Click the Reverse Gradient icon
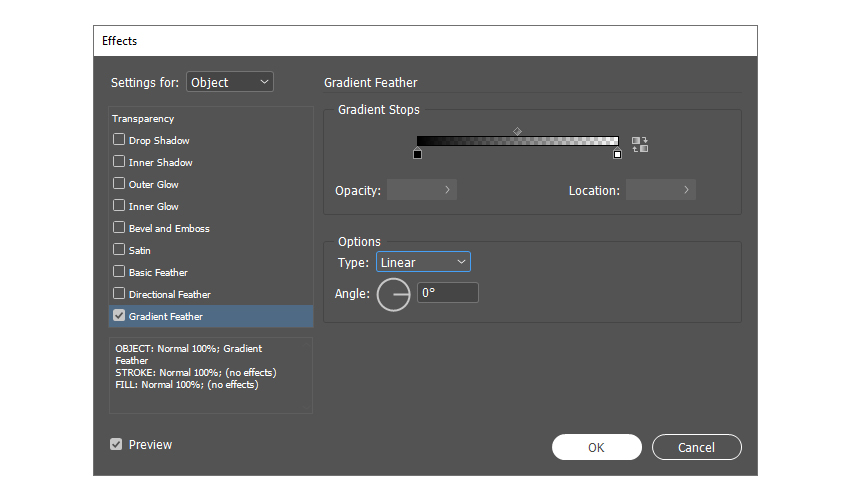 pos(640,145)
